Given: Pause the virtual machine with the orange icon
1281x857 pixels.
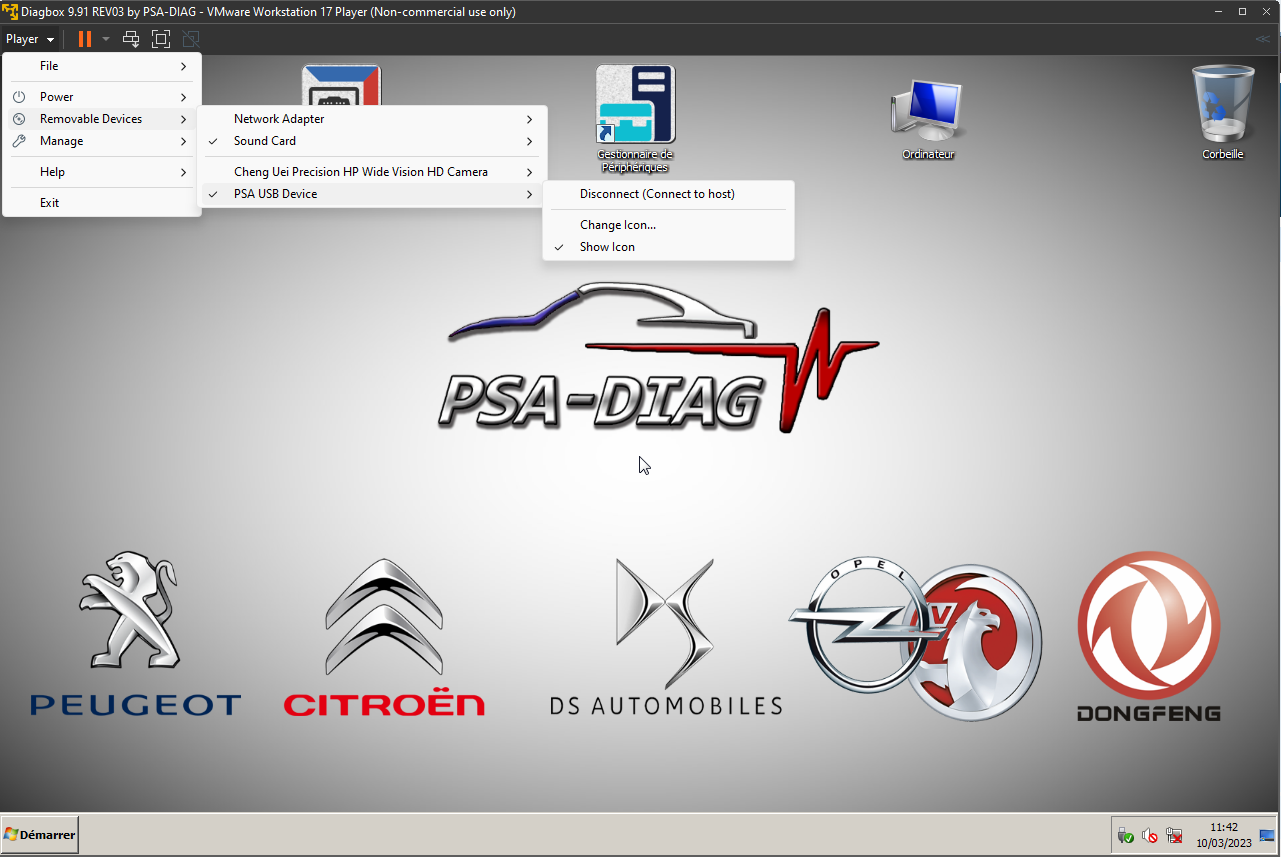Looking at the screenshot, I should (85, 39).
